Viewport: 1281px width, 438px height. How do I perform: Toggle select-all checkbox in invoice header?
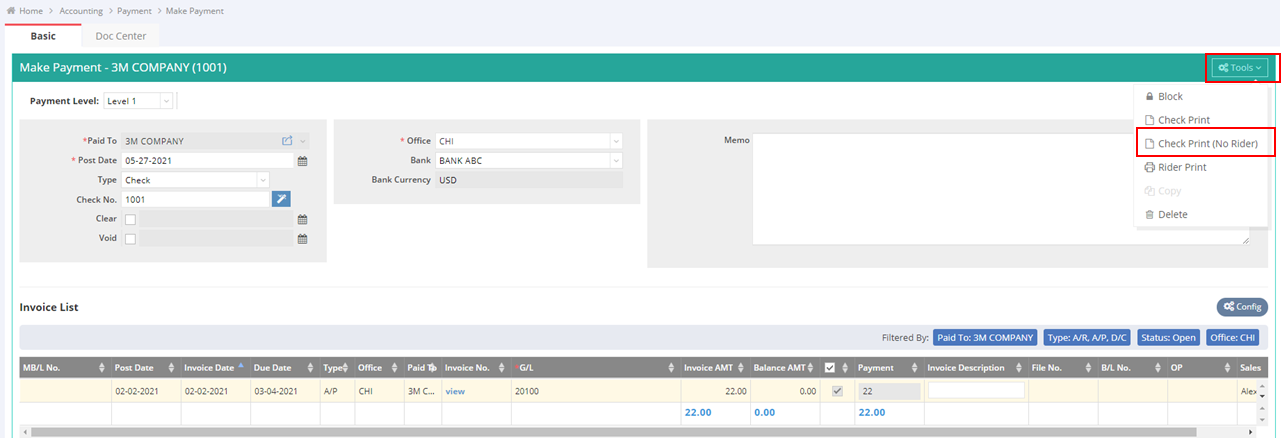(829, 368)
